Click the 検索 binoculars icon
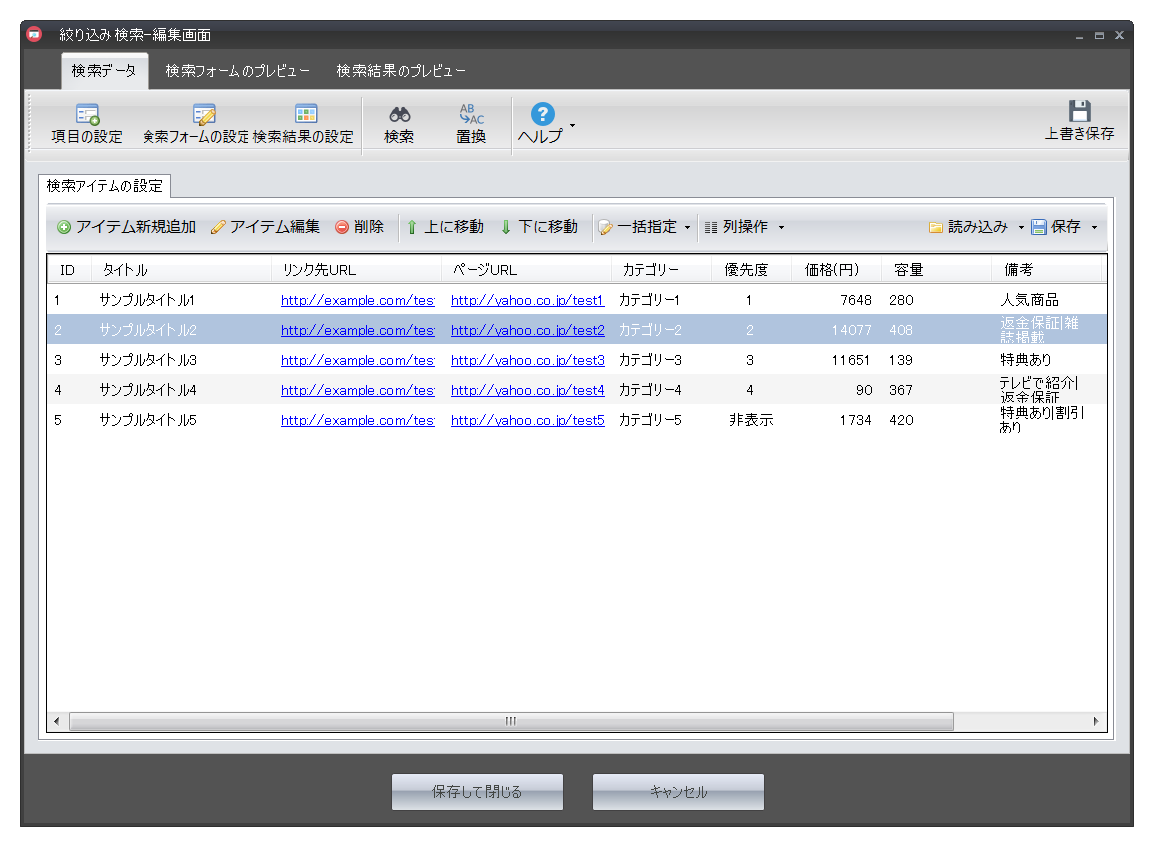Screen dimensions: 1154x847 [x=400, y=115]
